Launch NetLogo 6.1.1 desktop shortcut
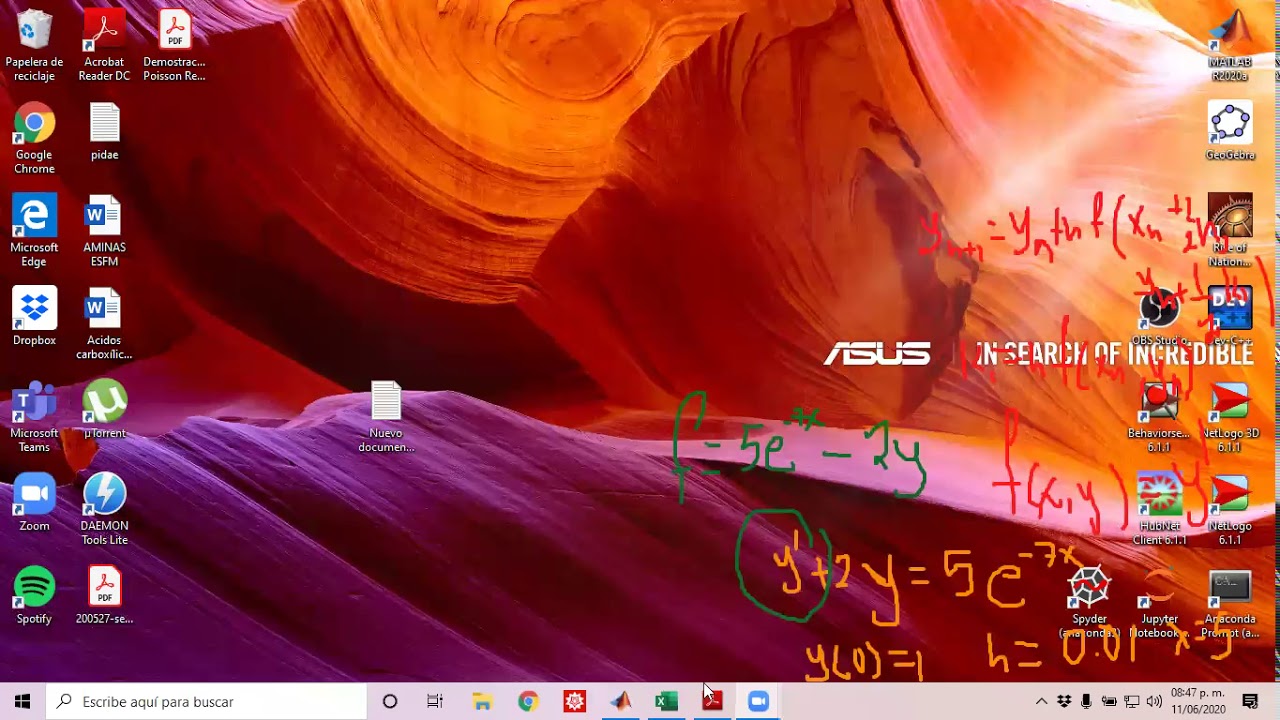Viewport: 1280px width, 720px height. (x=1230, y=510)
